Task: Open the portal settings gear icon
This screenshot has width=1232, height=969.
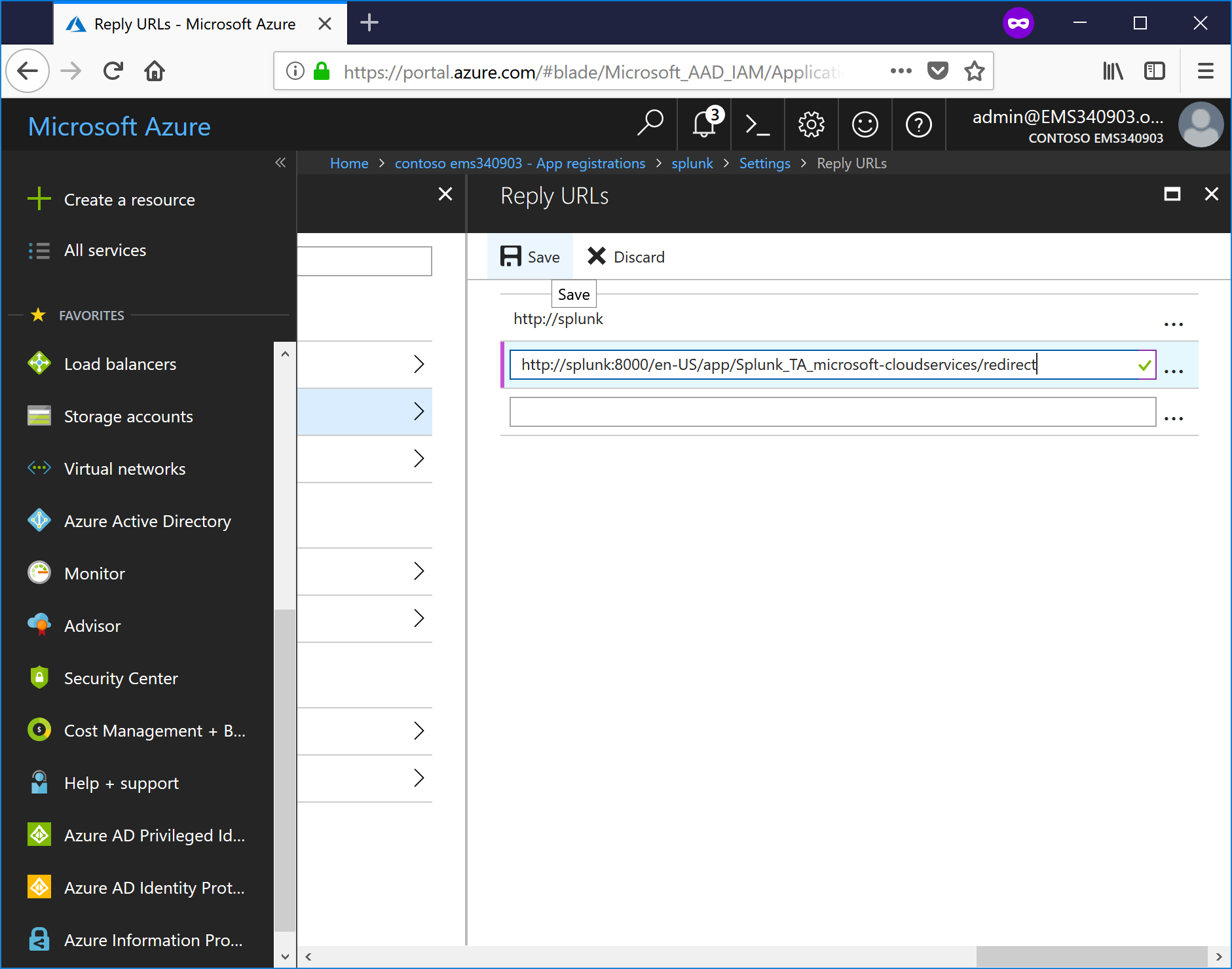Action: pyautogui.click(x=811, y=124)
